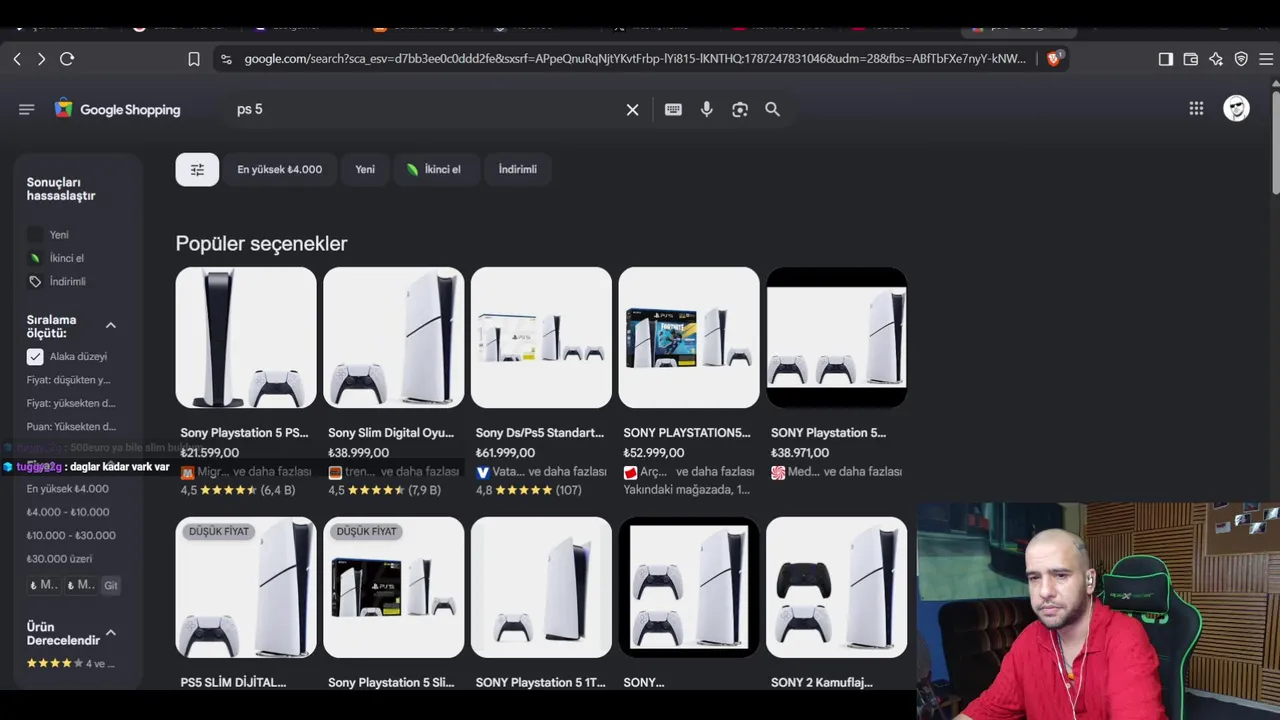The height and width of the screenshot is (720, 1280).
Task: Open the 'Sony Playstation 5 PS...' title link
Action: click(245, 433)
